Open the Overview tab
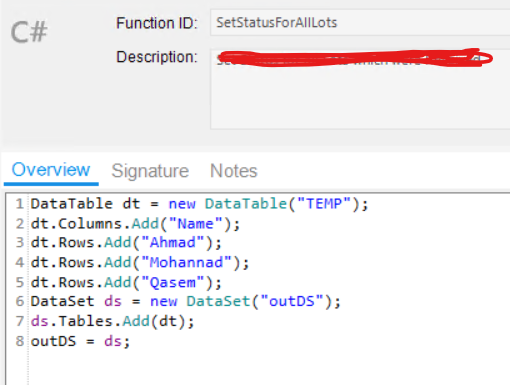 (51, 170)
